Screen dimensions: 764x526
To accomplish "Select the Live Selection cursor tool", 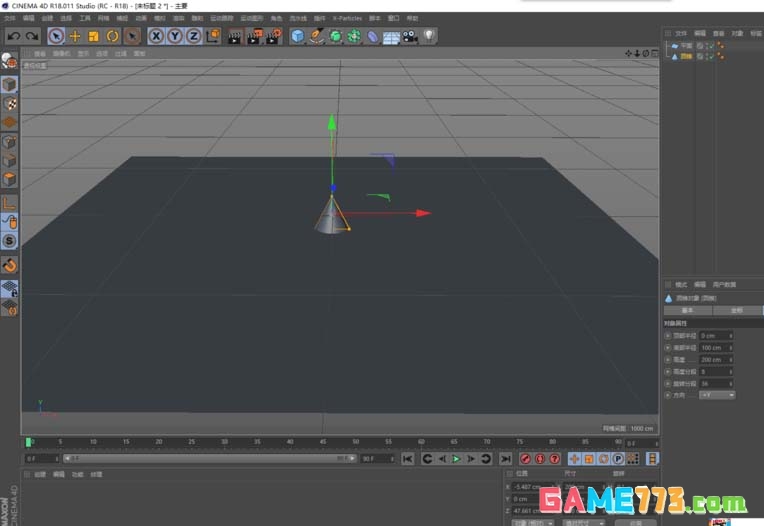I will (56, 36).
